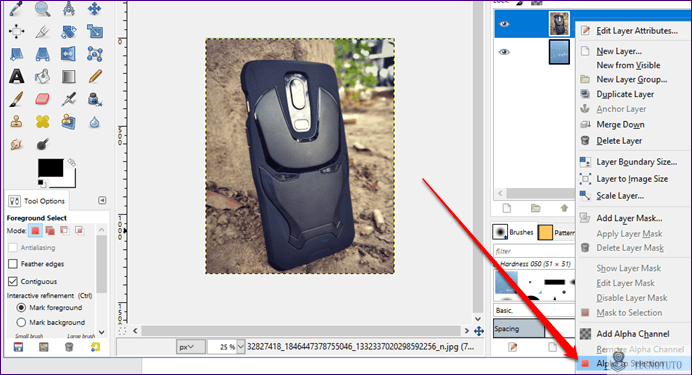692x375 pixels.
Task: Switch to the Brushes tab
Action: point(514,232)
